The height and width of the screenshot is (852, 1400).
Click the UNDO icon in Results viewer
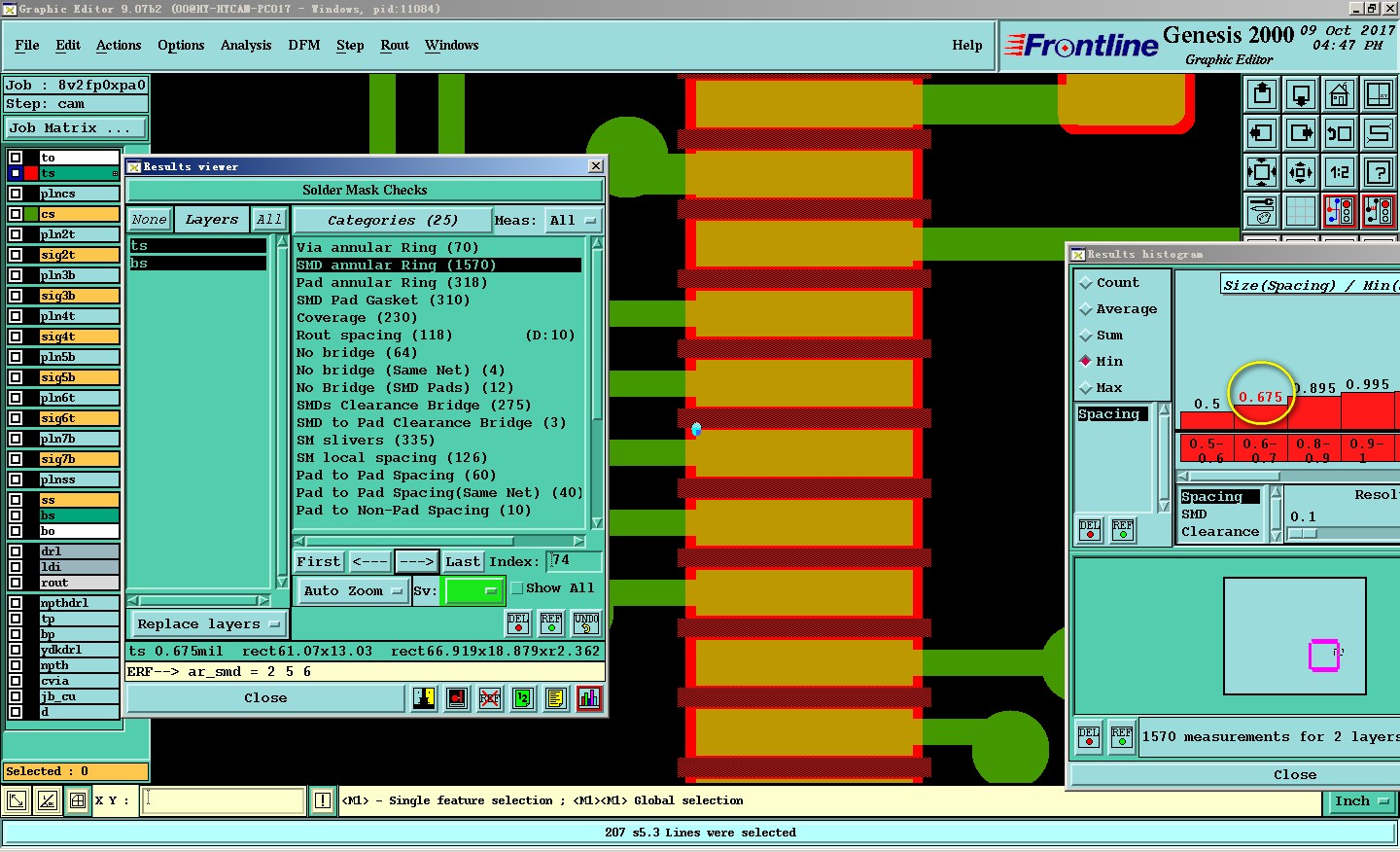pyautogui.click(x=586, y=622)
